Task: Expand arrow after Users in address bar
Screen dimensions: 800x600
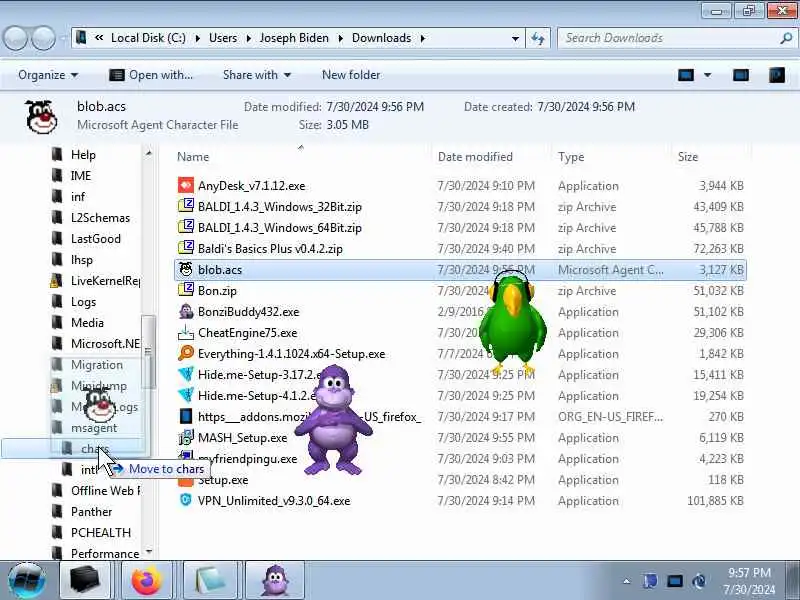Action: (x=248, y=38)
